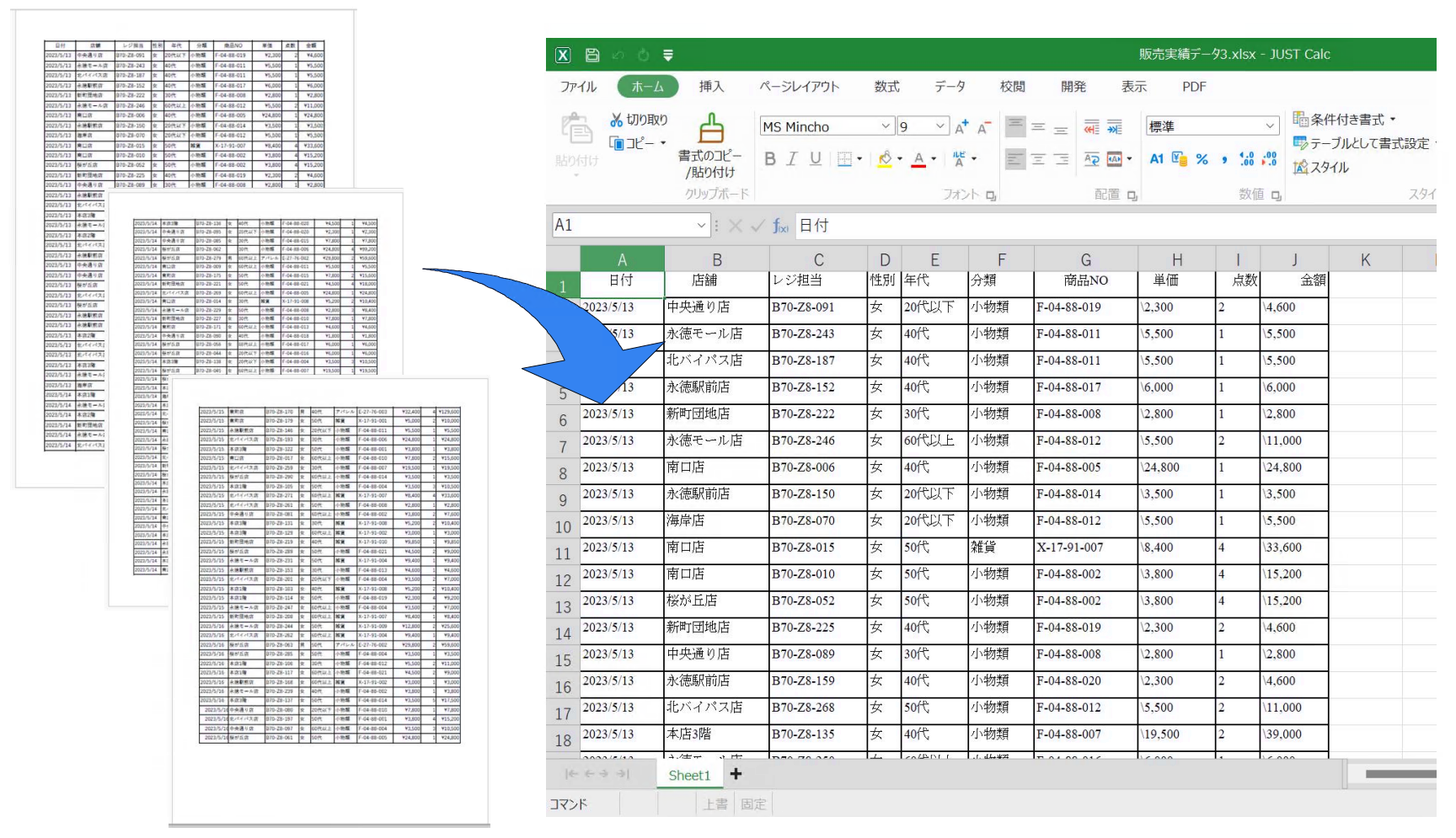The image size is (1456, 838).
Task: Toggle bold formatting
Action: pos(769,159)
